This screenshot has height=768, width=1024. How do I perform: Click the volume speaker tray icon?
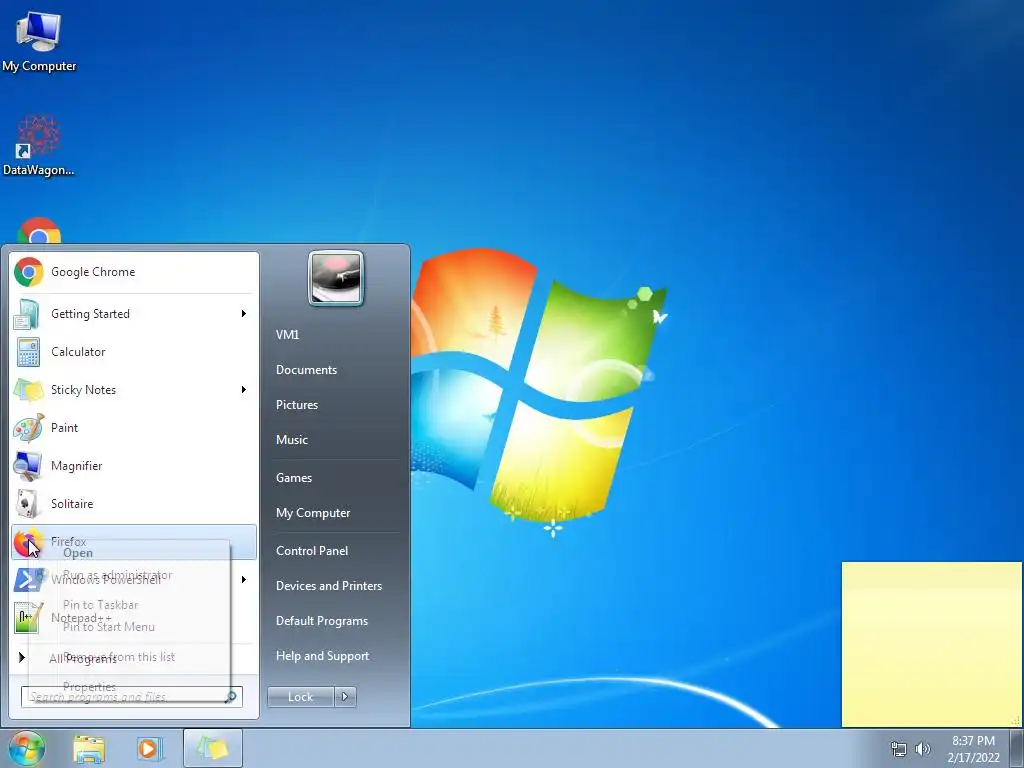922,749
